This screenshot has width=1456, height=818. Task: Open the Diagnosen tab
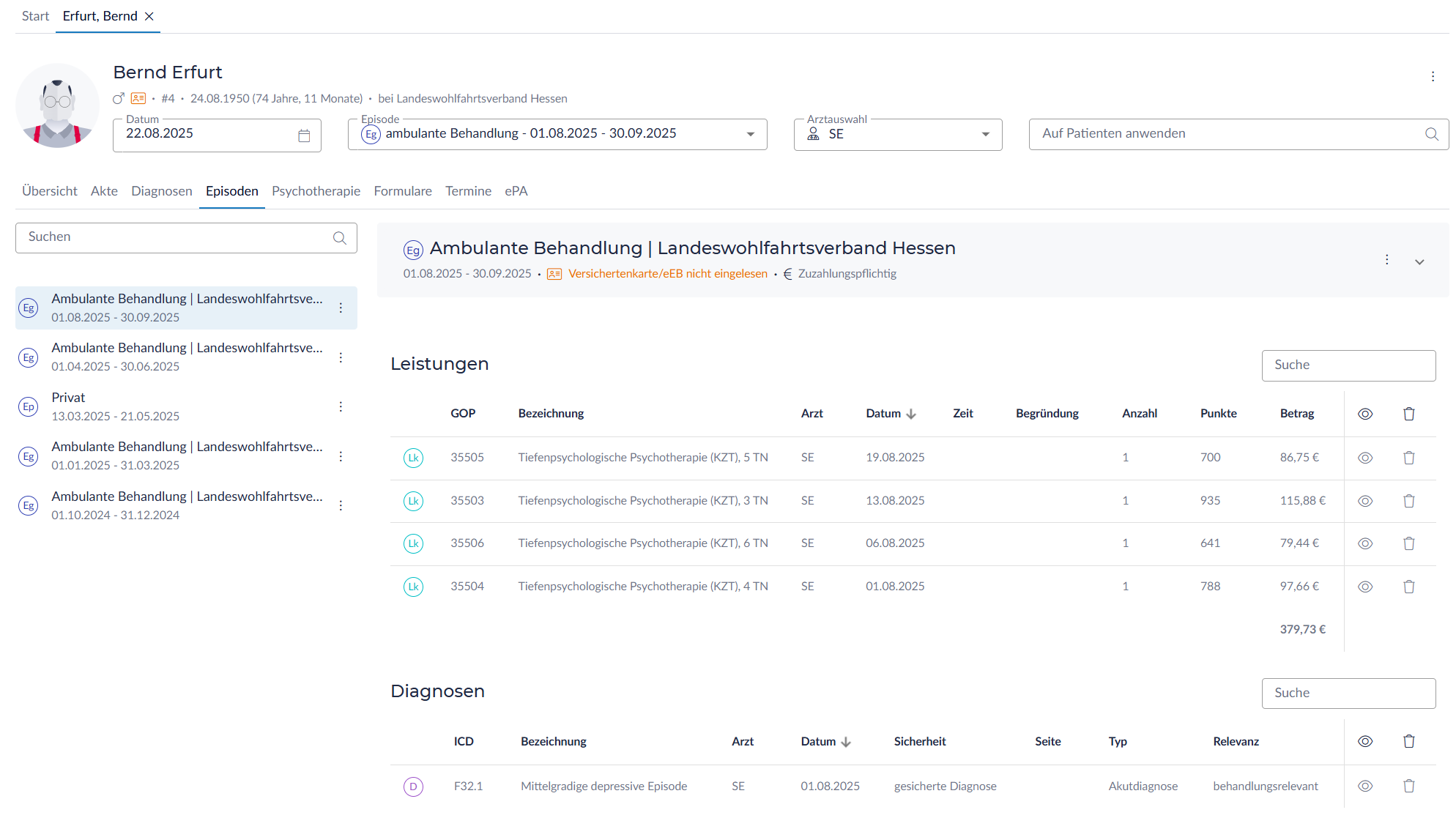click(x=161, y=191)
